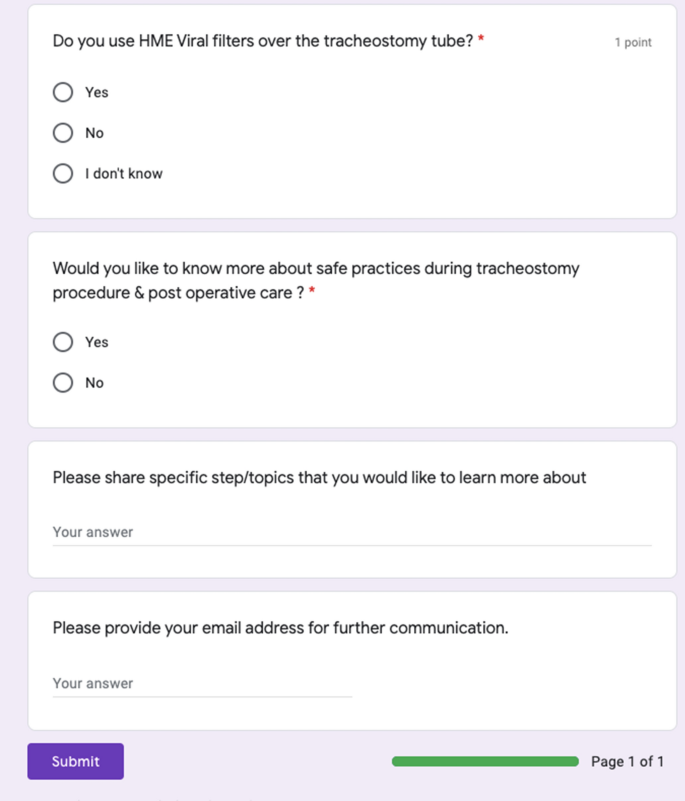Click the "Please provide your email address" title
Screen dimensions: 685x801
click(280, 628)
